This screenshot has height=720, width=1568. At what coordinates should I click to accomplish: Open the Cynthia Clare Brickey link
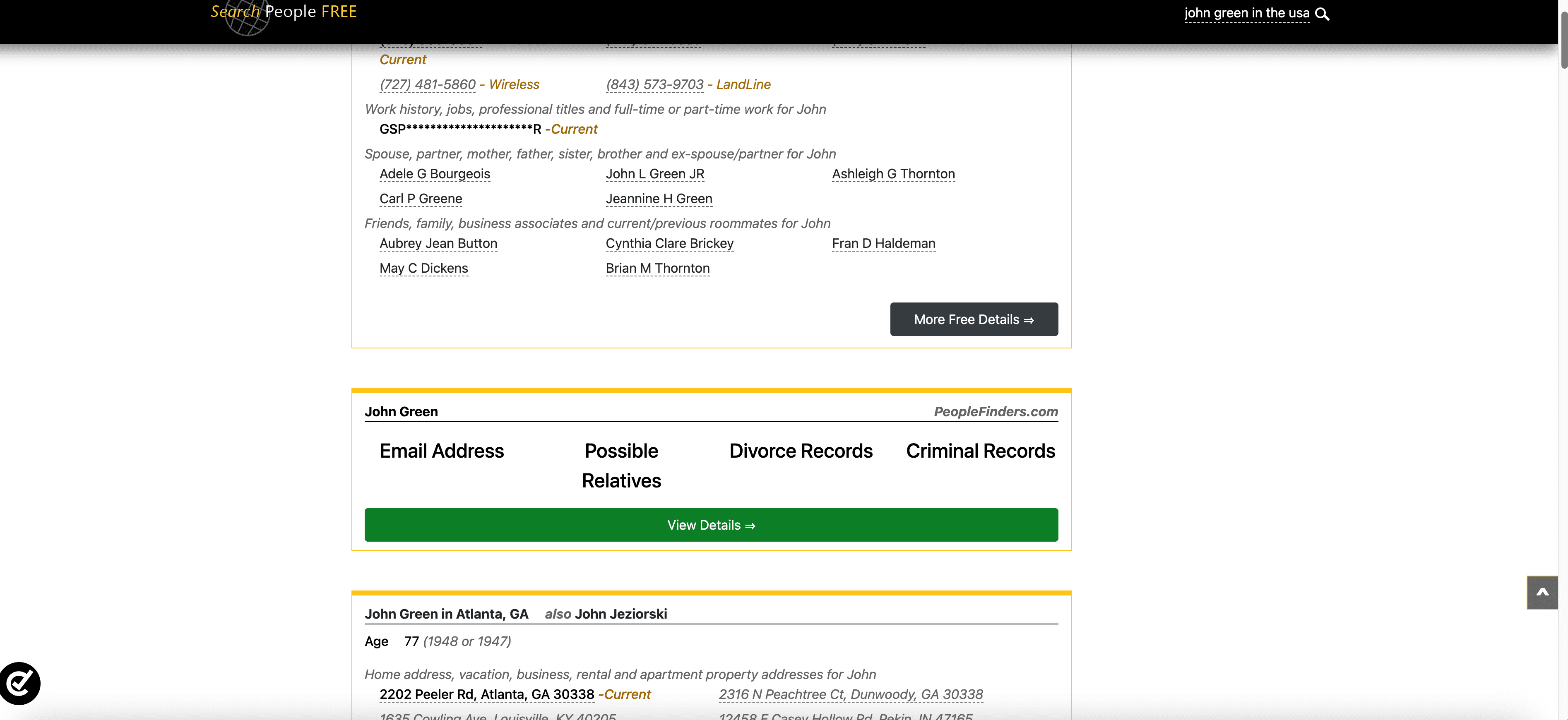coord(670,243)
